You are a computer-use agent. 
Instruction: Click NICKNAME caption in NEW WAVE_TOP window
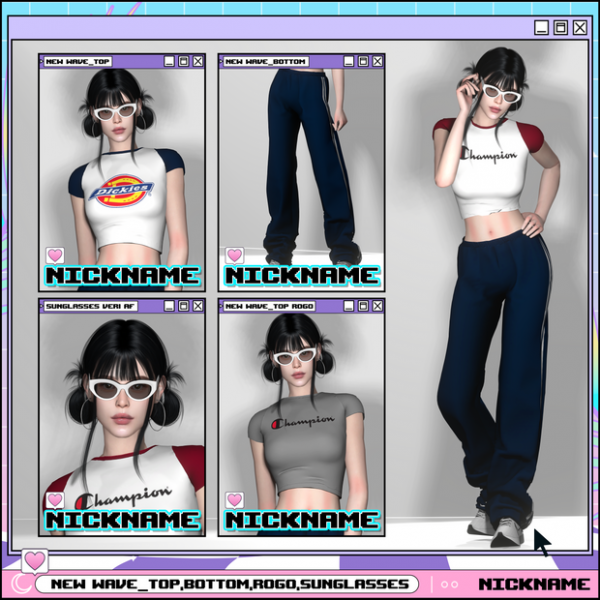point(122,276)
